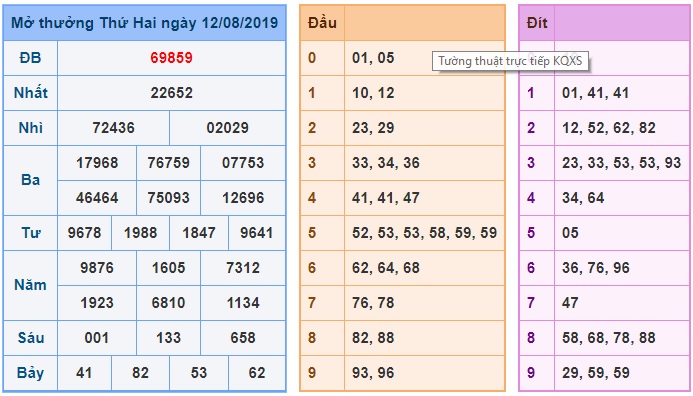Click the 'Nhất' row label
The image size is (693, 396).
pyautogui.click(x=30, y=93)
